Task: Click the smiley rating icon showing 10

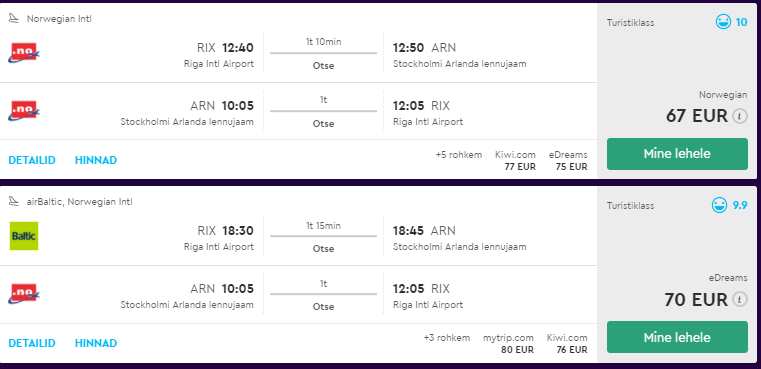Action: [723, 22]
